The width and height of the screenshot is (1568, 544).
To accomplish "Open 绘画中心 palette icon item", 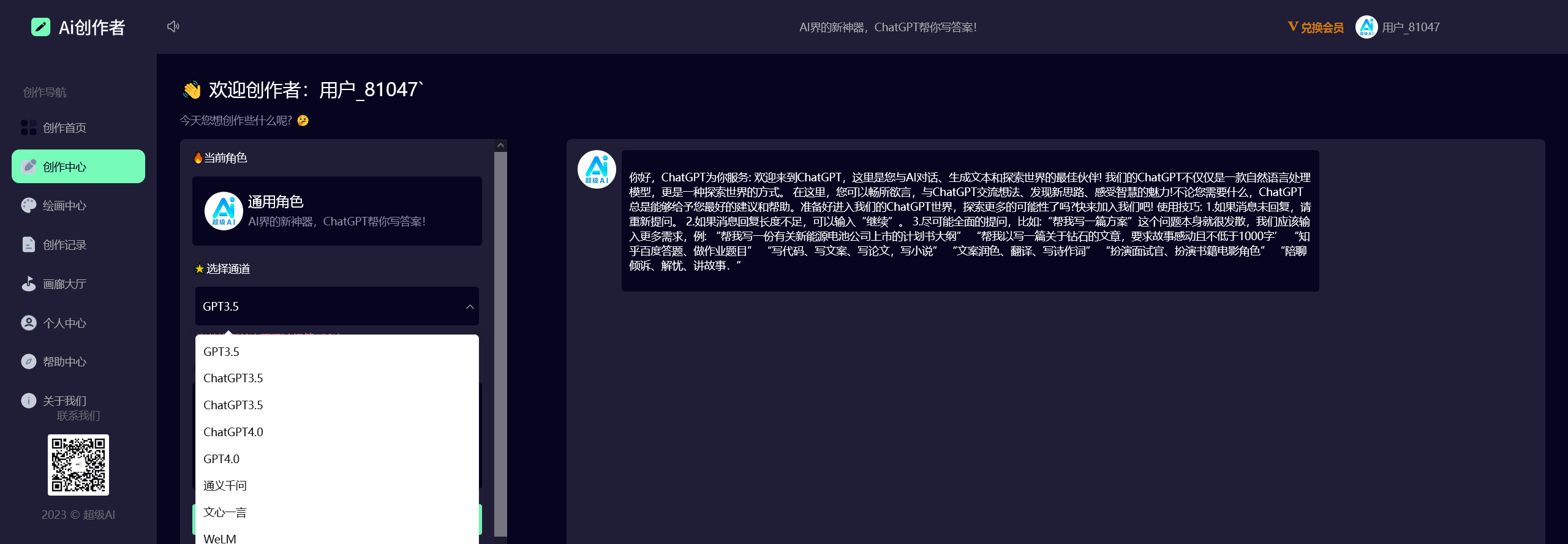I will coord(29,205).
